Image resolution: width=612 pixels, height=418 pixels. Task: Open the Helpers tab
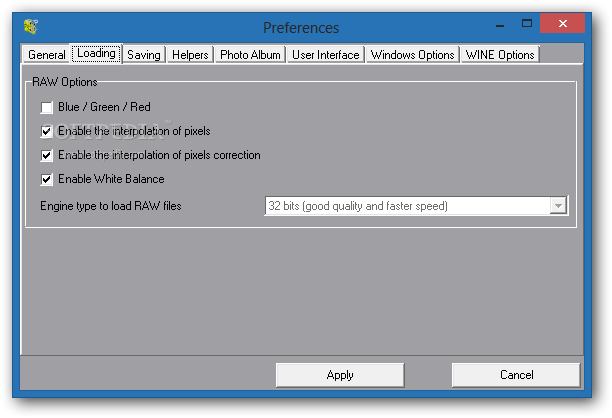click(190, 55)
